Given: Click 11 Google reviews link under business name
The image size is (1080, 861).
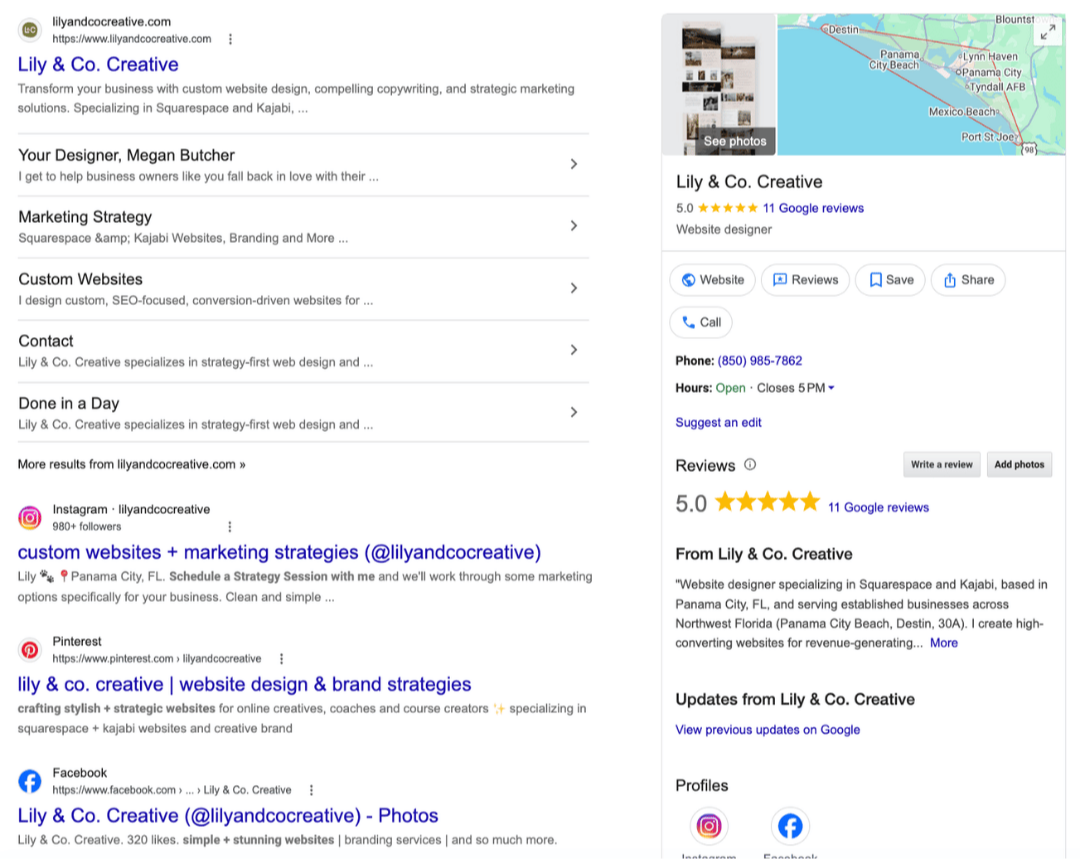Looking at the screenshot, I should pos(813,208).
